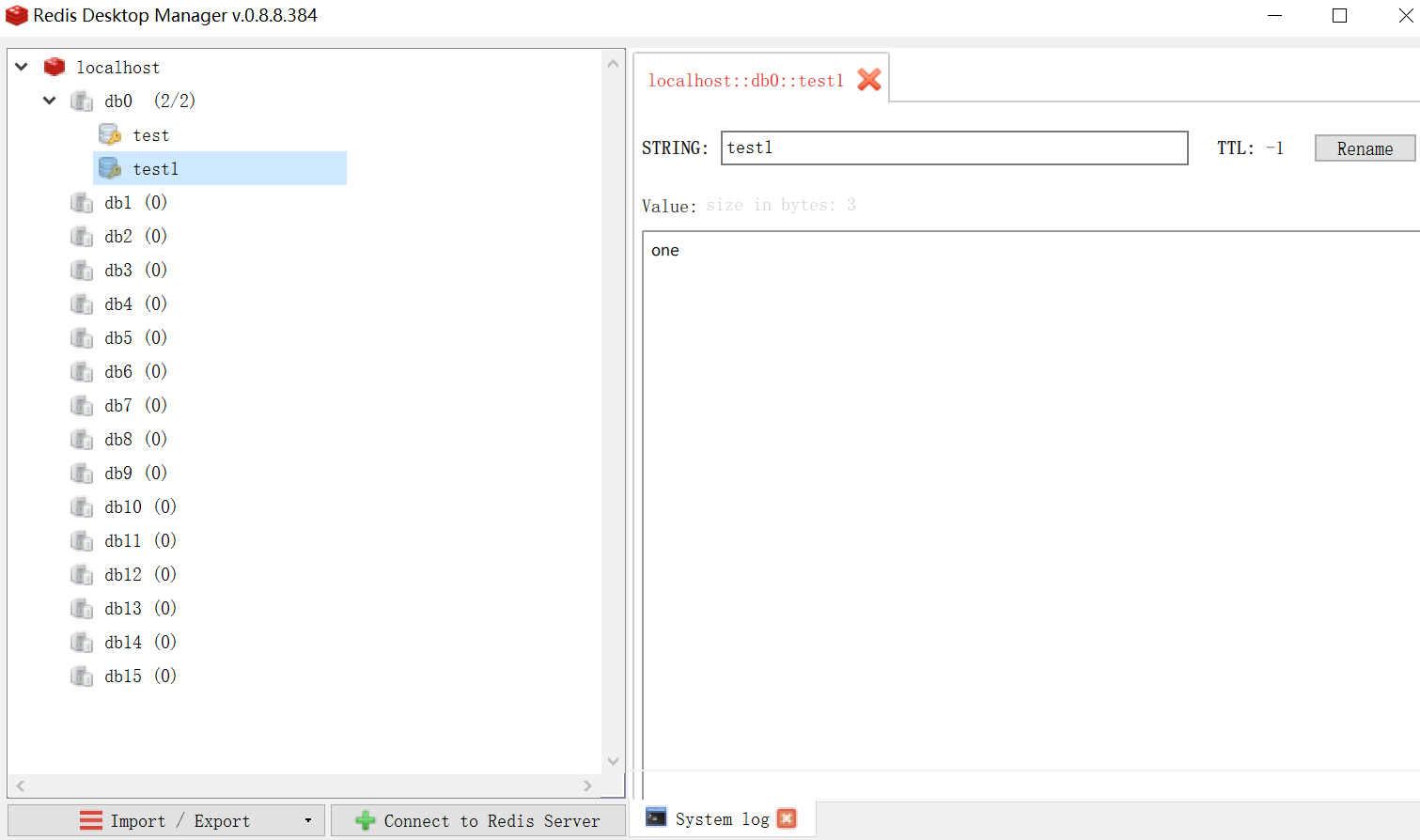Click the db0 database icon
1420x840 pixels.
[x=82, y=101]
